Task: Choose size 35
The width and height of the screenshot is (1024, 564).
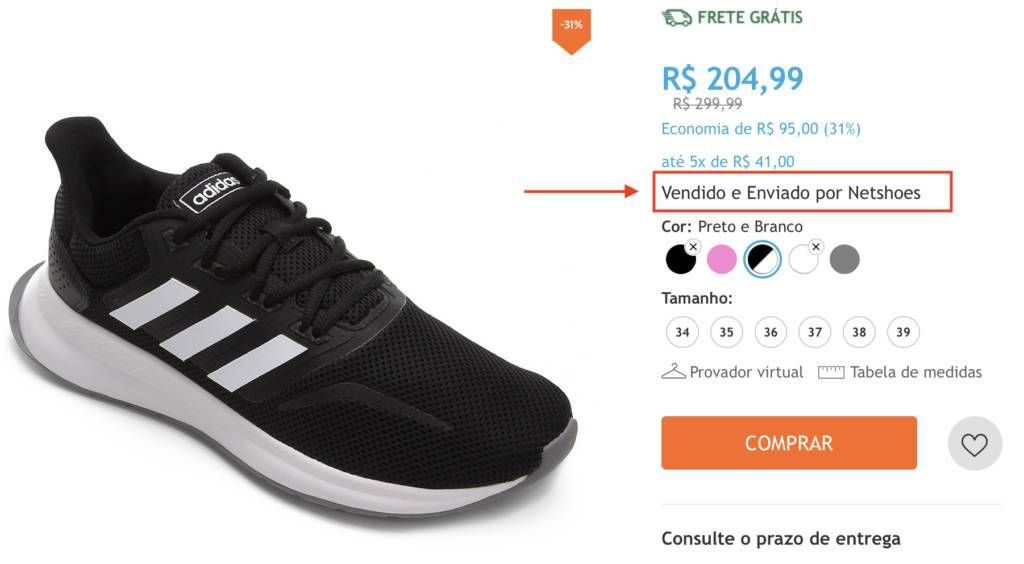Action: pos(727,332)
